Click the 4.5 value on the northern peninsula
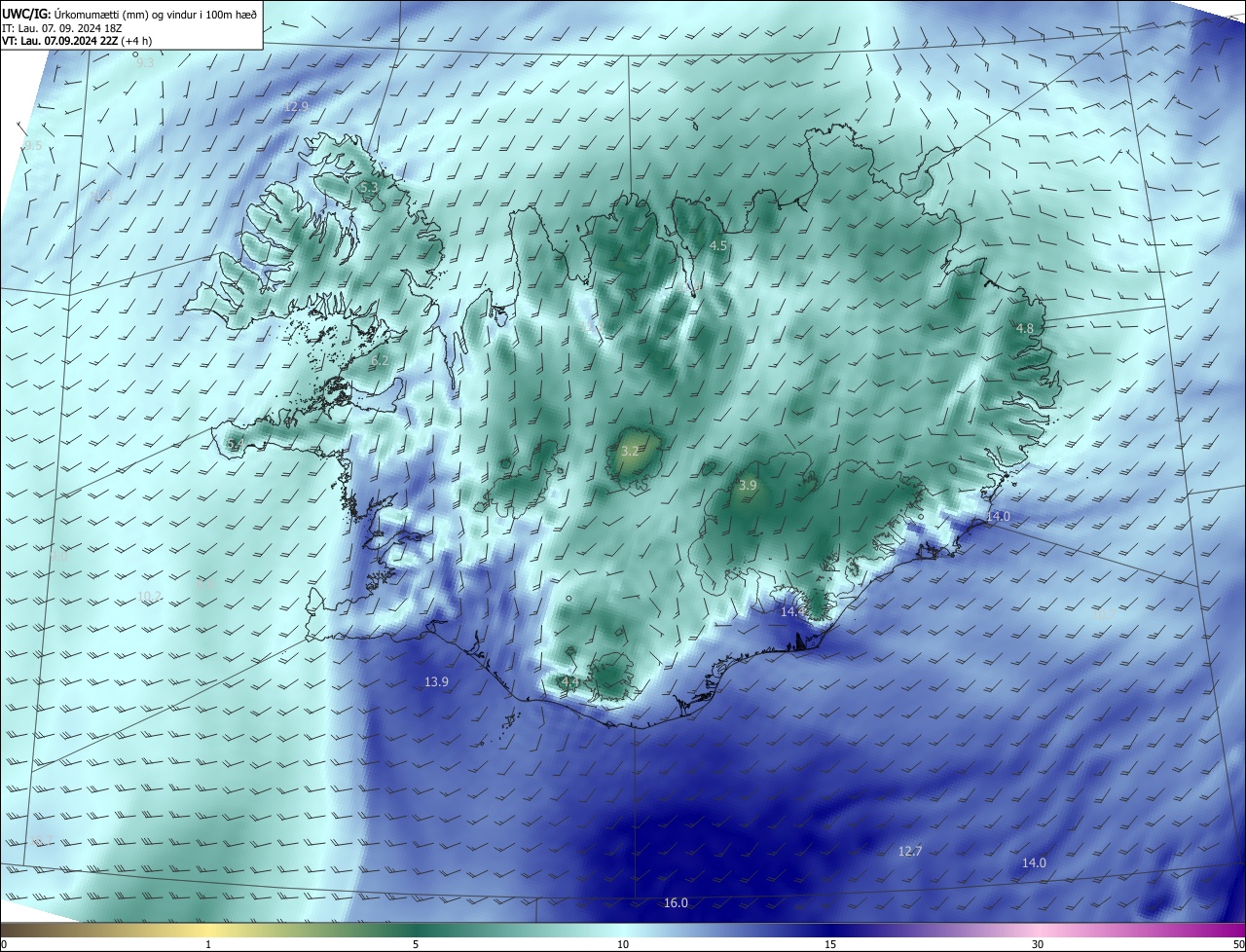Viewport: 1246px width, 952px height. pyautogui.click(x=718, y=246)
